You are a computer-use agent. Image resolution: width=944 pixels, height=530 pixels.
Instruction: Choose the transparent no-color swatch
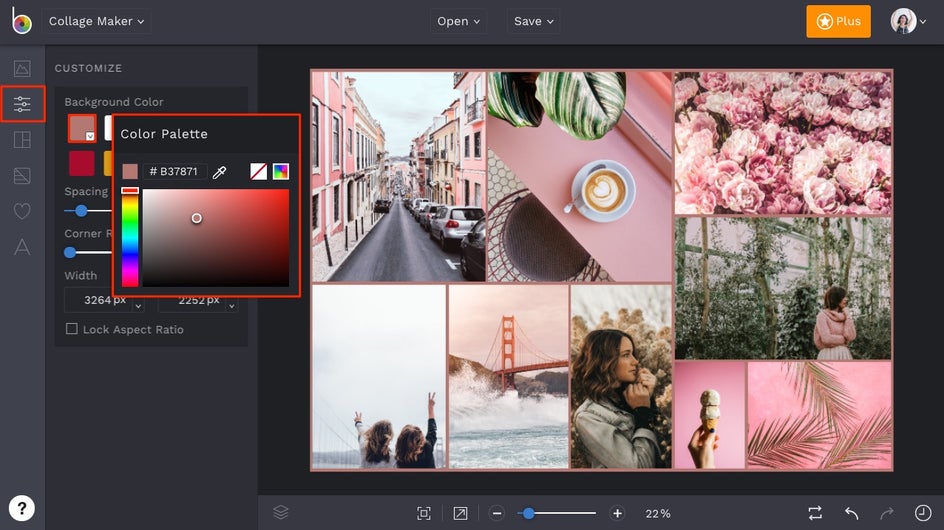[x=258, y=172]
